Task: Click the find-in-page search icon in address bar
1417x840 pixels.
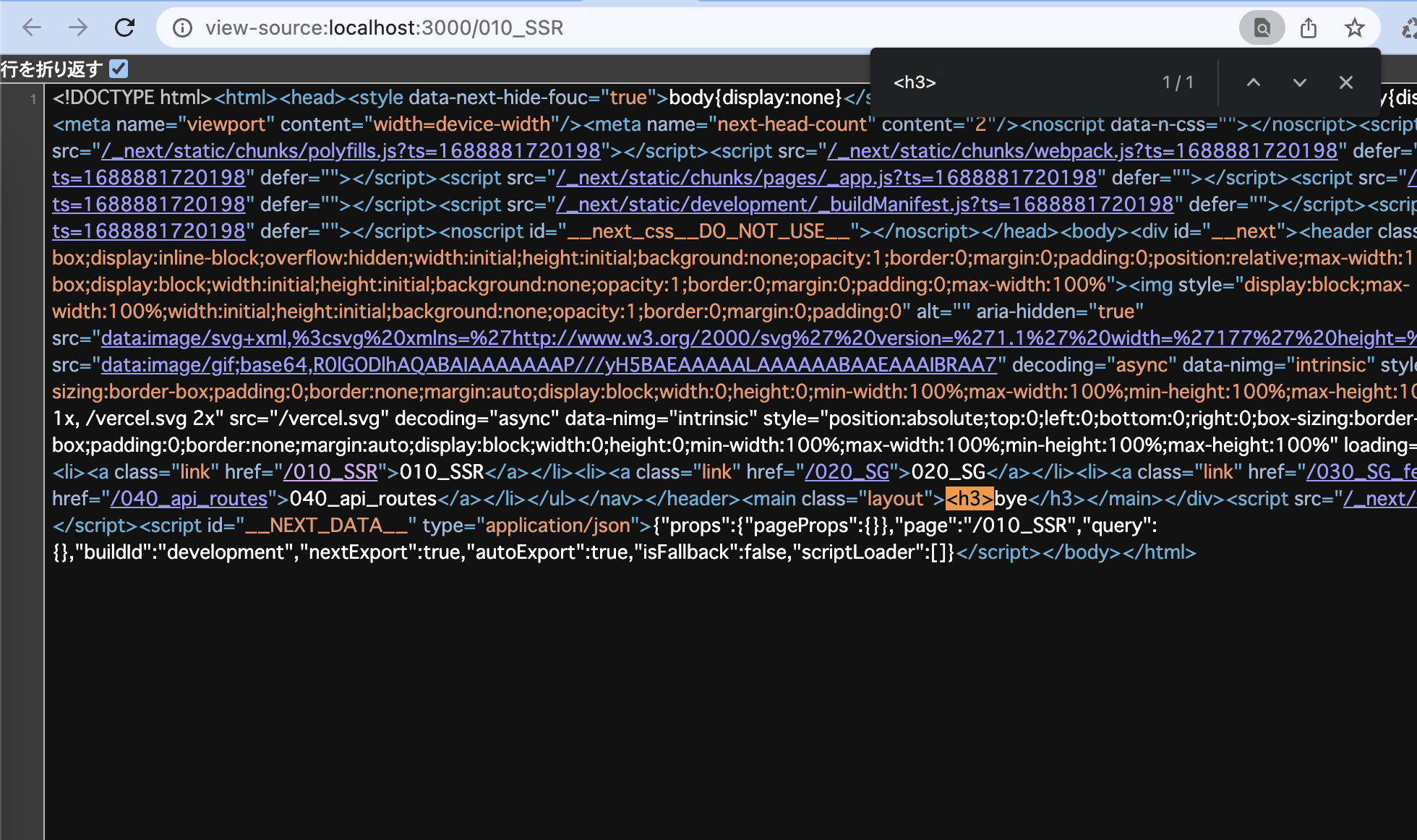Action: tap(1262, 28)
